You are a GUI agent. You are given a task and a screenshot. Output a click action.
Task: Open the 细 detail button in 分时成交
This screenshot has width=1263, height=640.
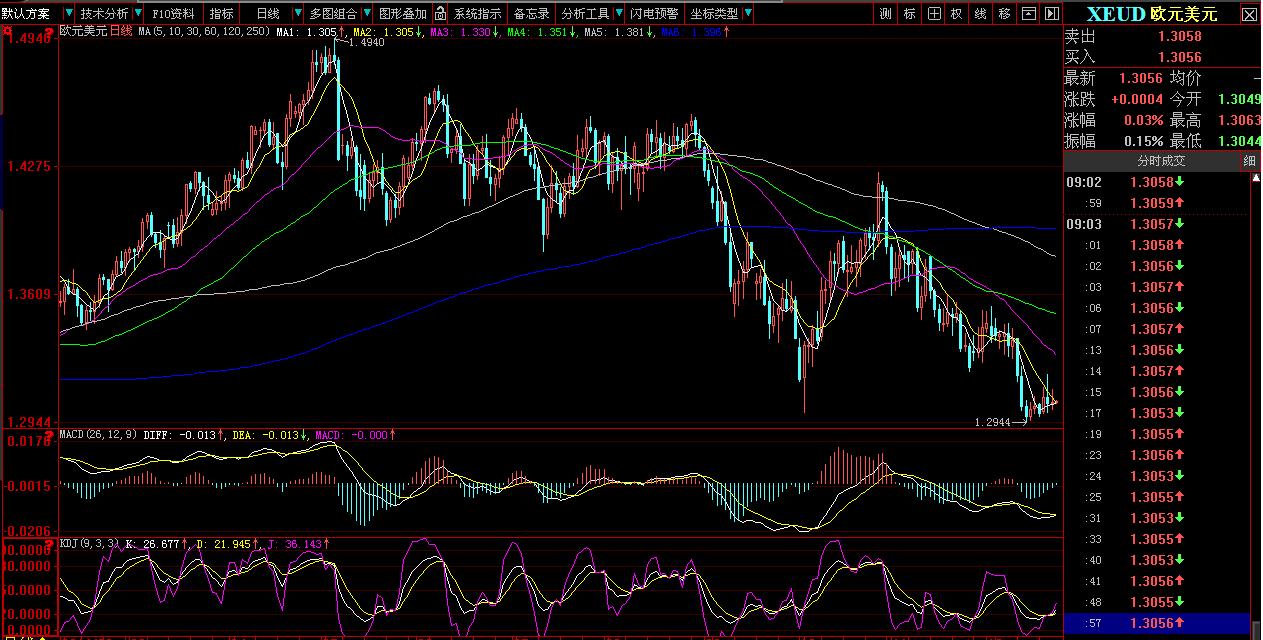tap(1250, 161)
